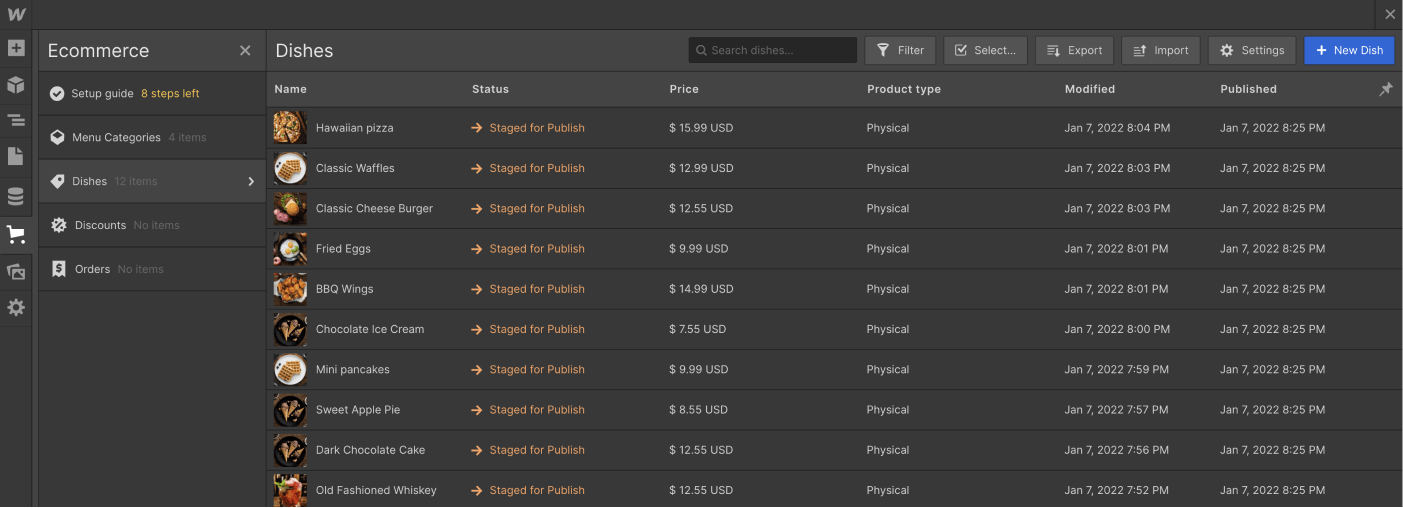
Task: Open the Filter options
Action: 900,50
